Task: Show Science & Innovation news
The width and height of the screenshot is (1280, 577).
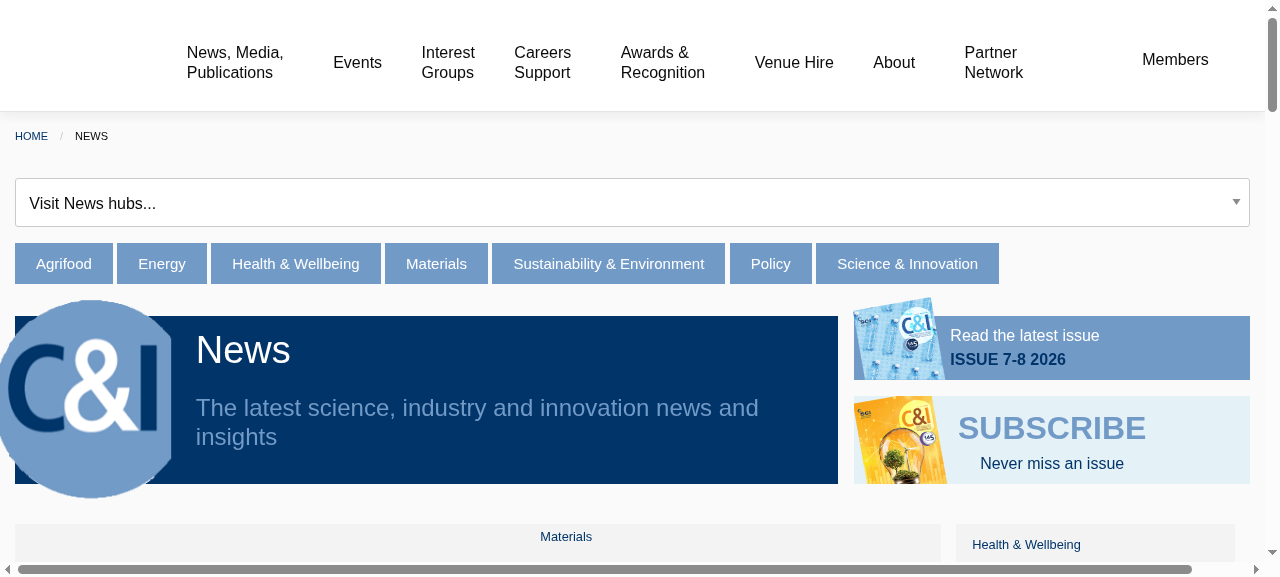Action: pos(907,264)
